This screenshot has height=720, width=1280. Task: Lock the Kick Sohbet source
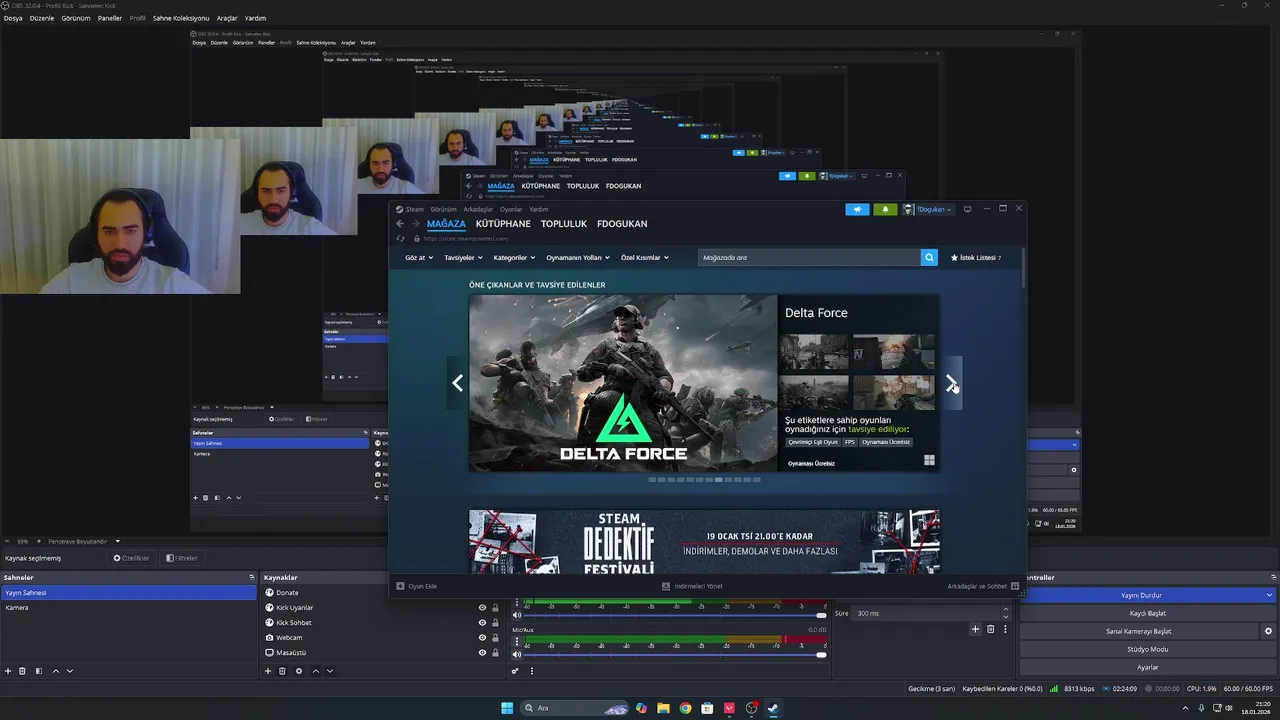click(x=495, y=623)
